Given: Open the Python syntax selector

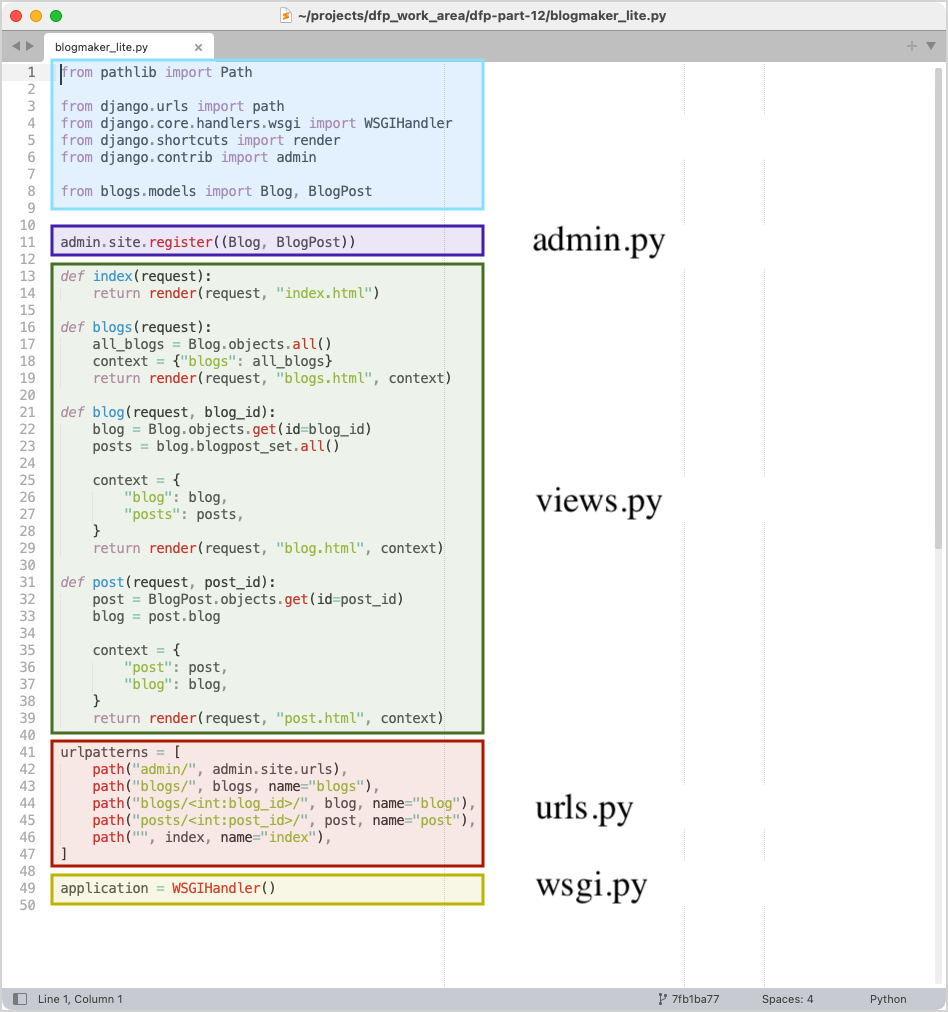Looking at the screenshot, I should (x=887, y=999).
